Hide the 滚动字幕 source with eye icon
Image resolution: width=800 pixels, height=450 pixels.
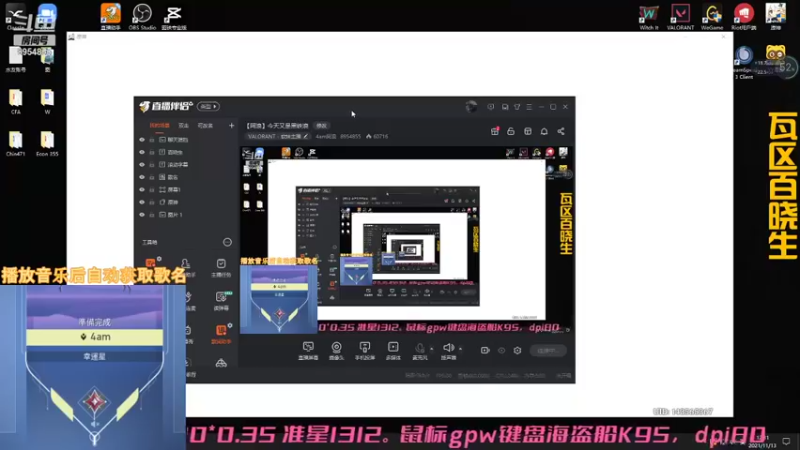(x=142, y=164)
